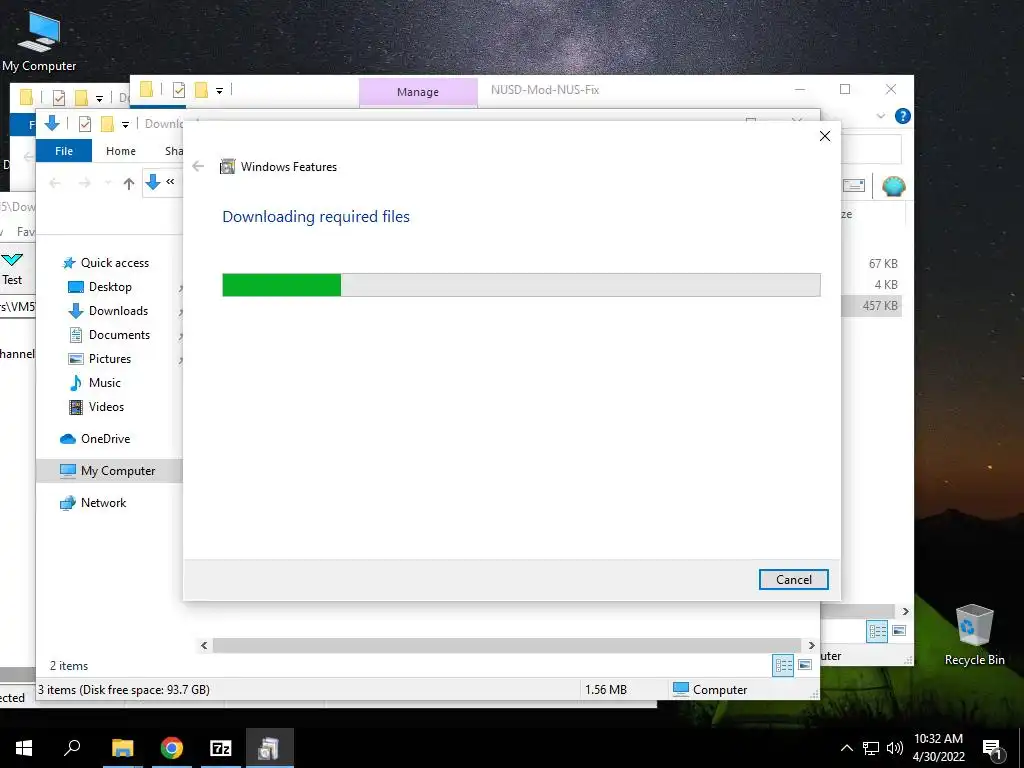
Task: Show hidden system tray icons
Action: coord(846,748)
